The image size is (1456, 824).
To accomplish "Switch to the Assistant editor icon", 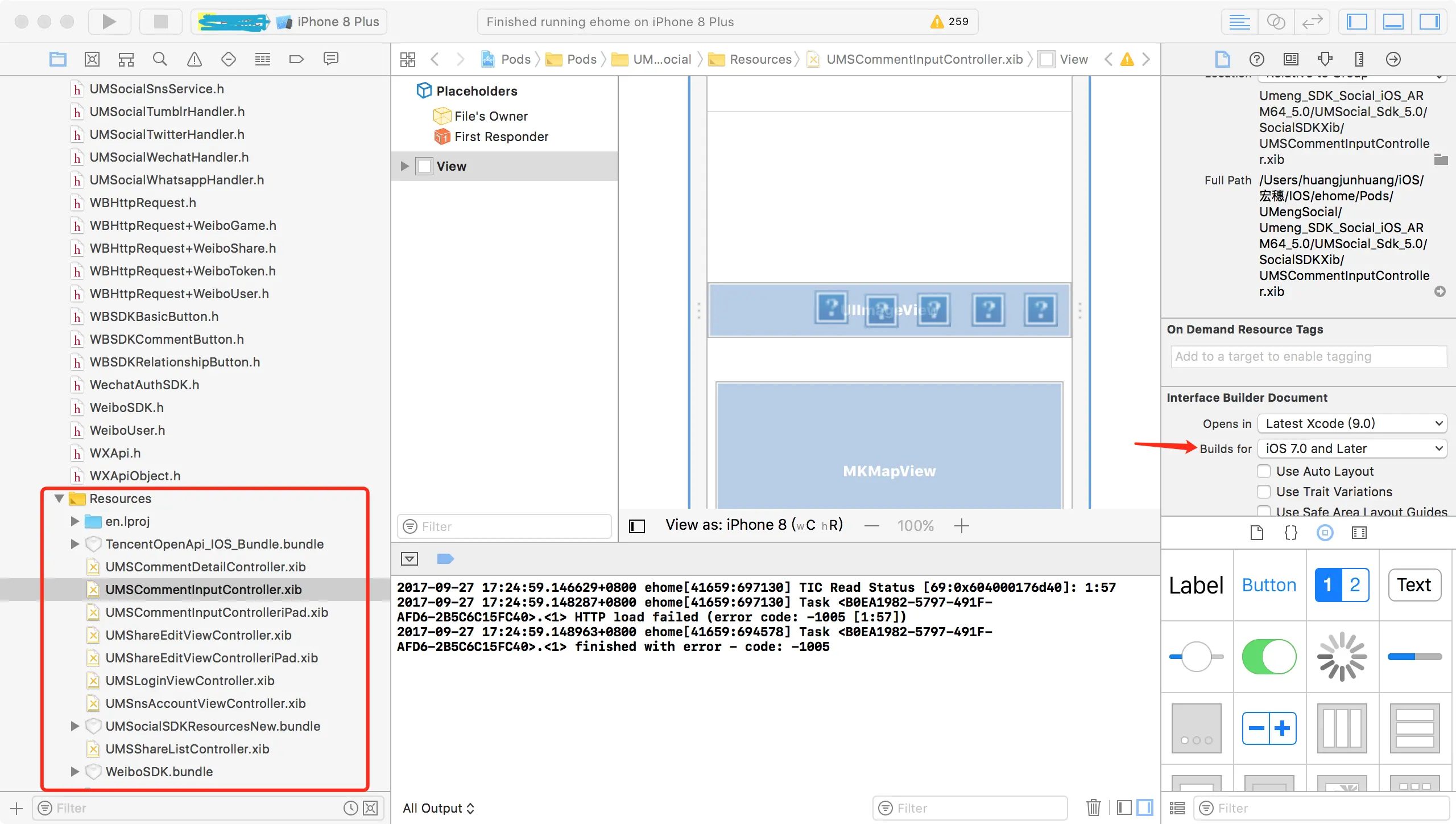I will tap(1276, 22).
